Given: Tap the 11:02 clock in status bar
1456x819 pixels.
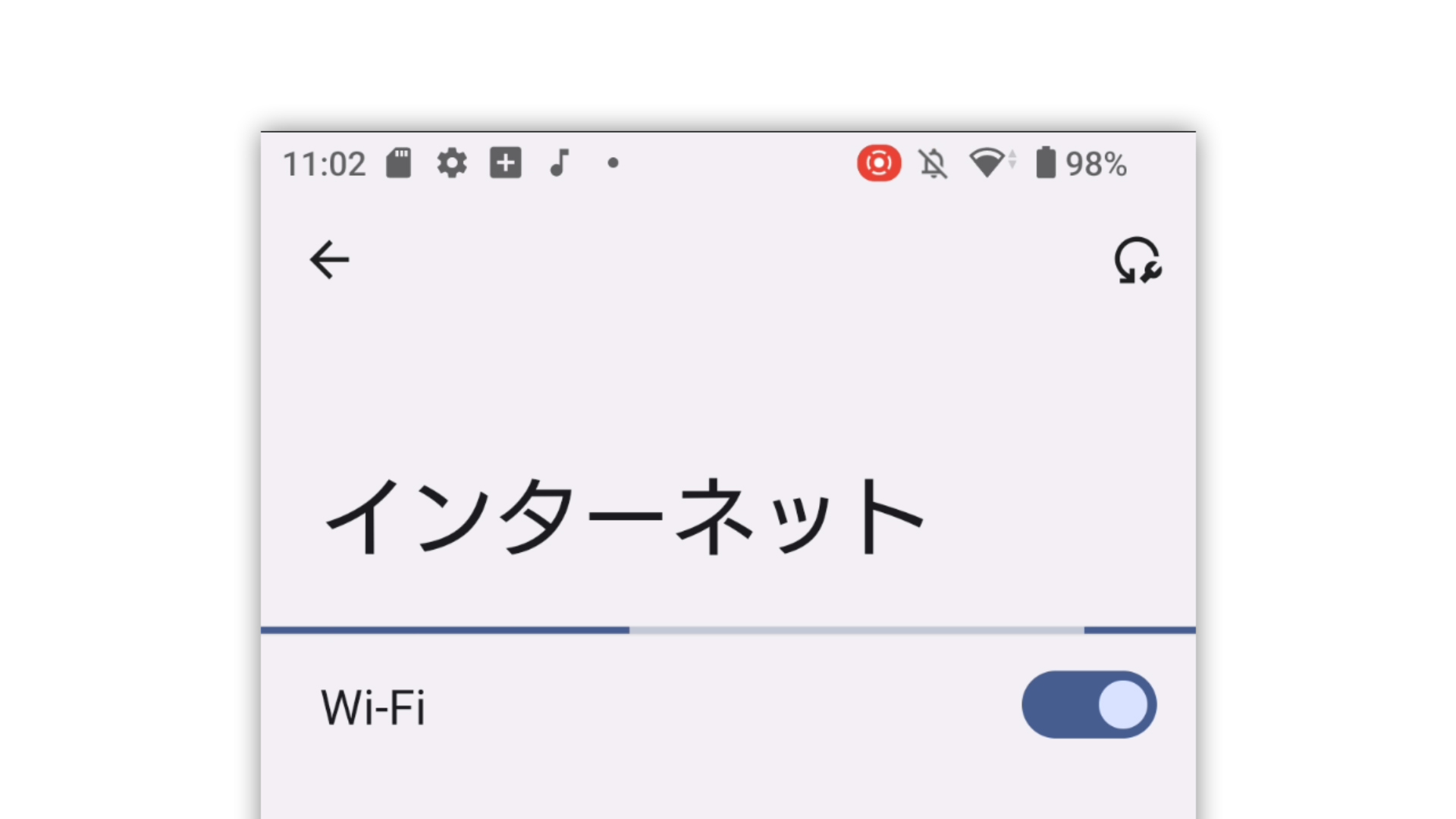Looking at the screenshot, I should 325,165.
